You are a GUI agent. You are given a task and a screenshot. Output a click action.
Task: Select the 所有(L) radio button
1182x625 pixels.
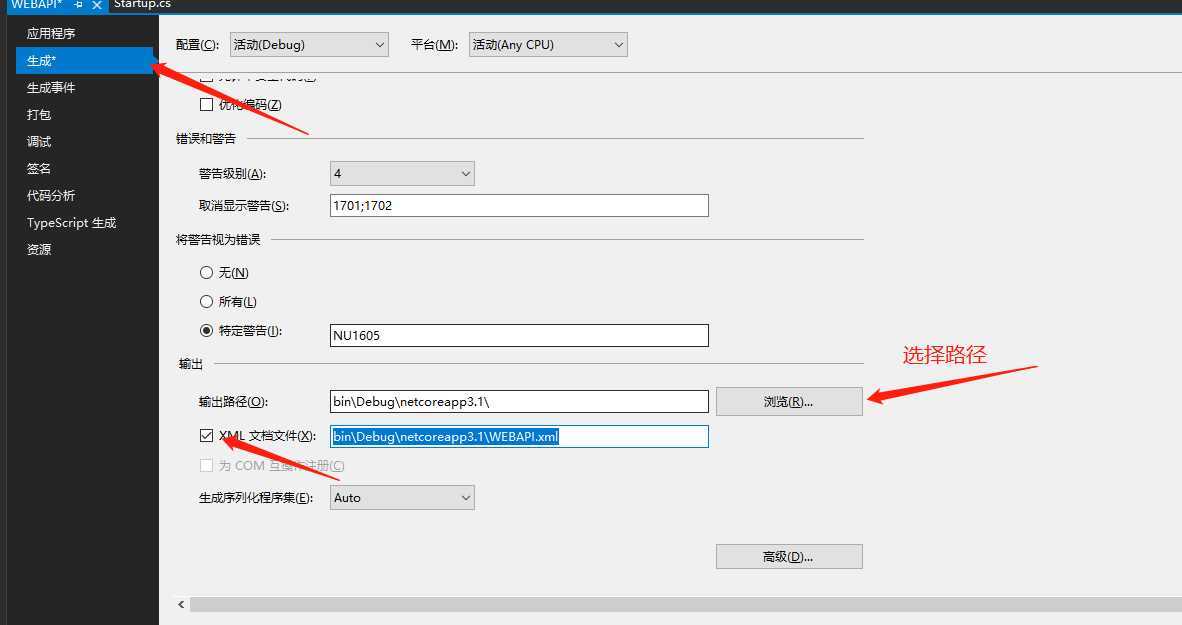pyautogui.click(x=207, y=302)
